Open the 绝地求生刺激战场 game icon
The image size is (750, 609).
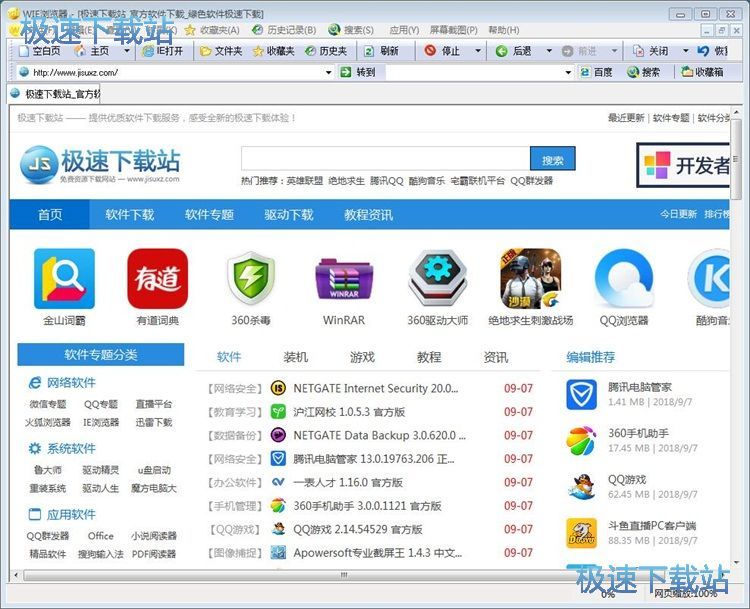coord(530,278)
